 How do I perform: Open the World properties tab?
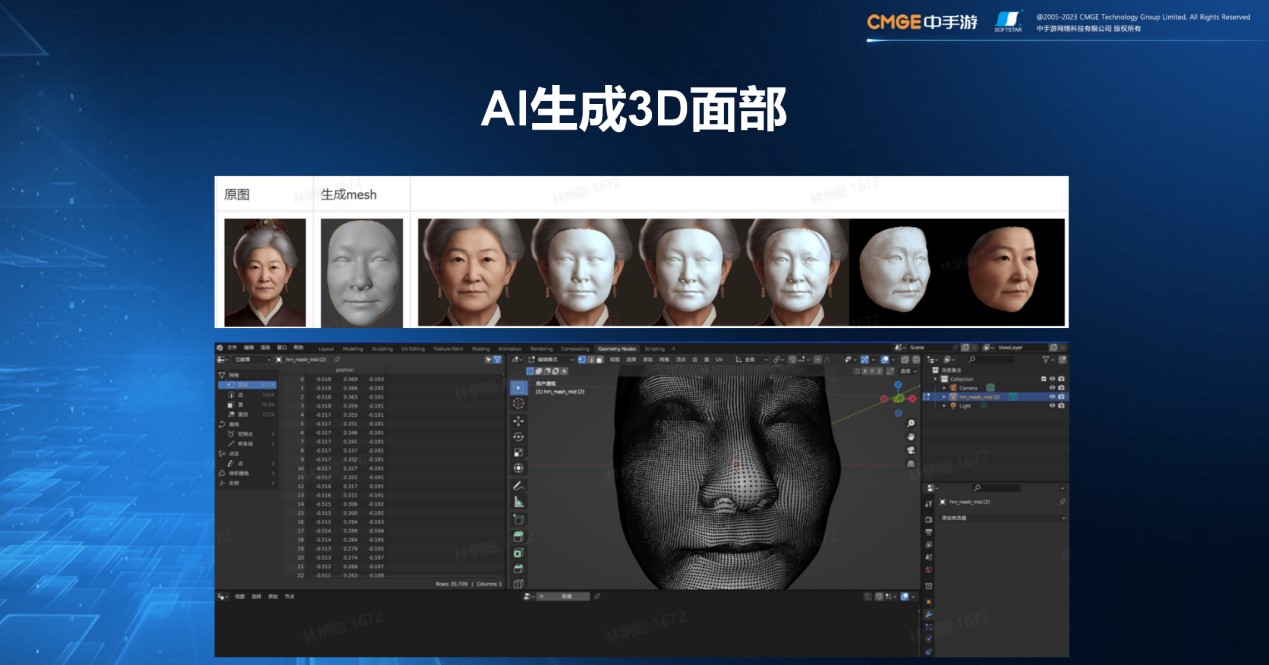click(928, 569)
